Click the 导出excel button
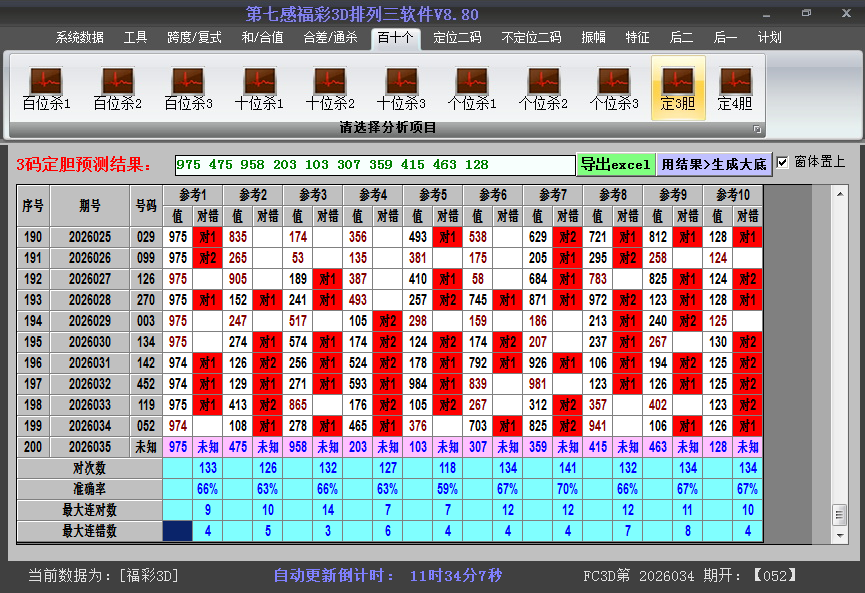 615,164
